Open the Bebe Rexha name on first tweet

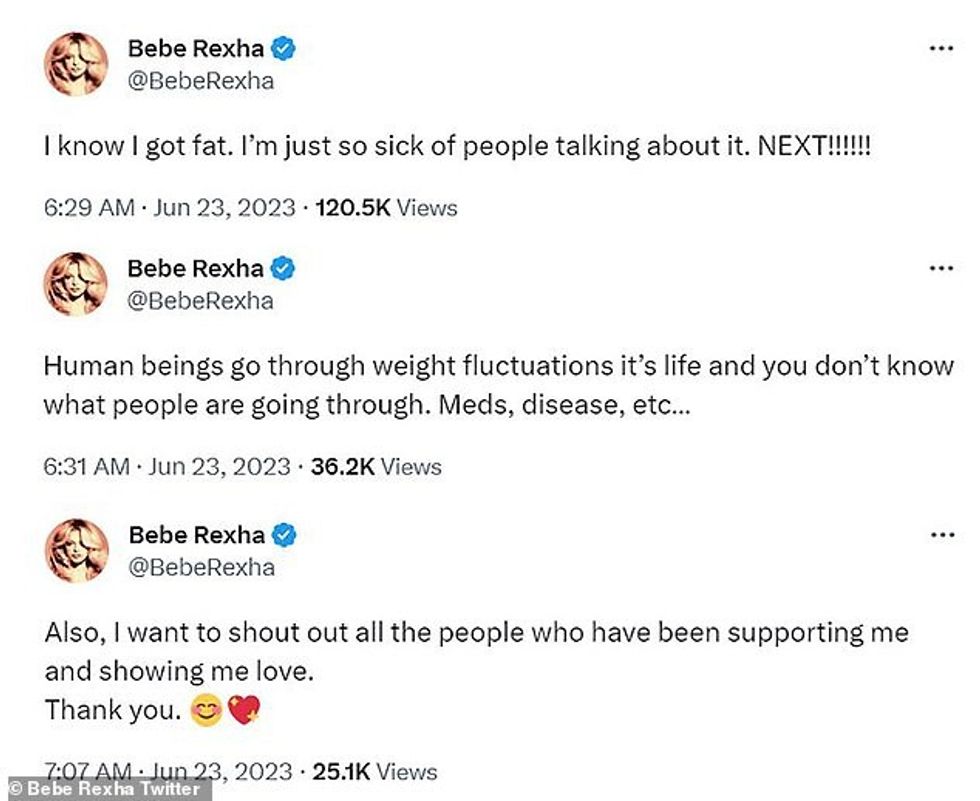pos(196,49)
